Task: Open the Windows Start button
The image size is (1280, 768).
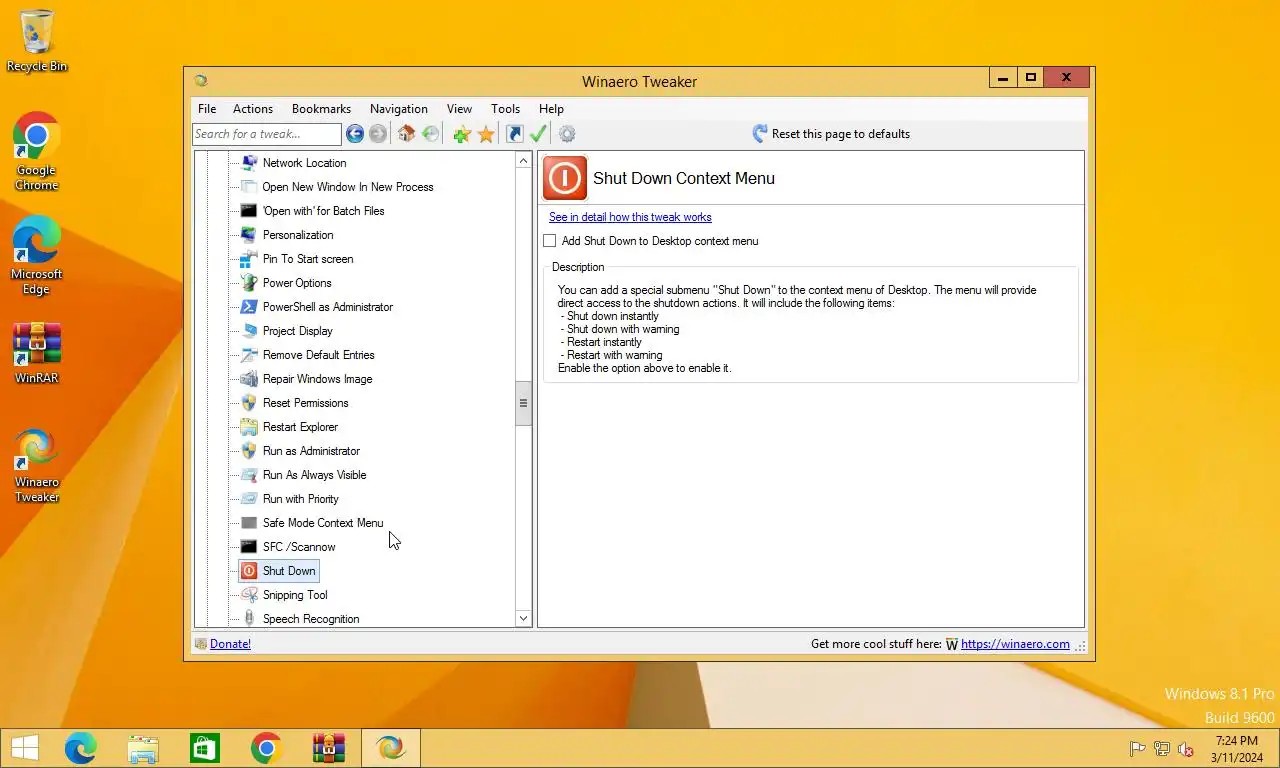Action: pyautogui.click(x=25, y=748)
